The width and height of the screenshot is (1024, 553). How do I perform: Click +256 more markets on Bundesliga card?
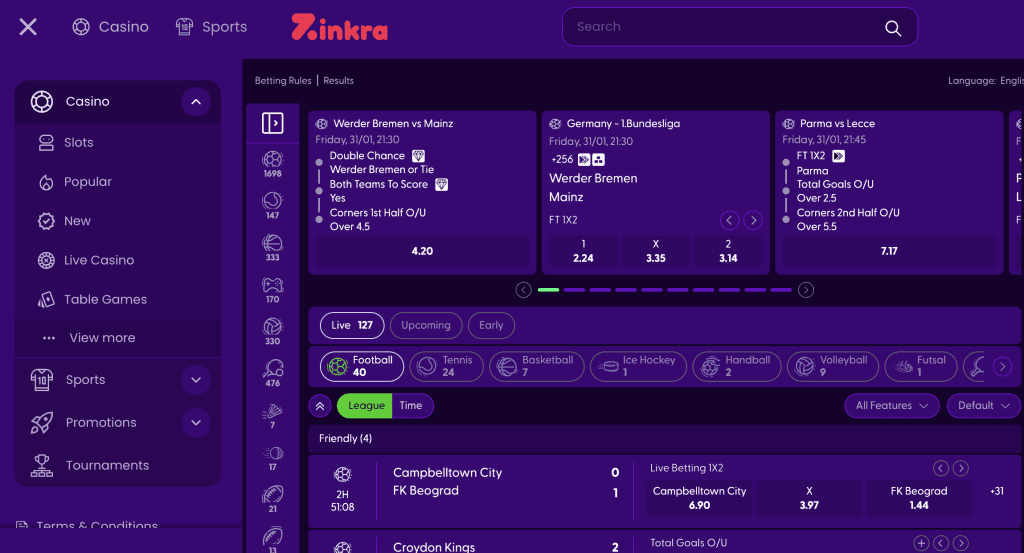click(x=562, y=159)
